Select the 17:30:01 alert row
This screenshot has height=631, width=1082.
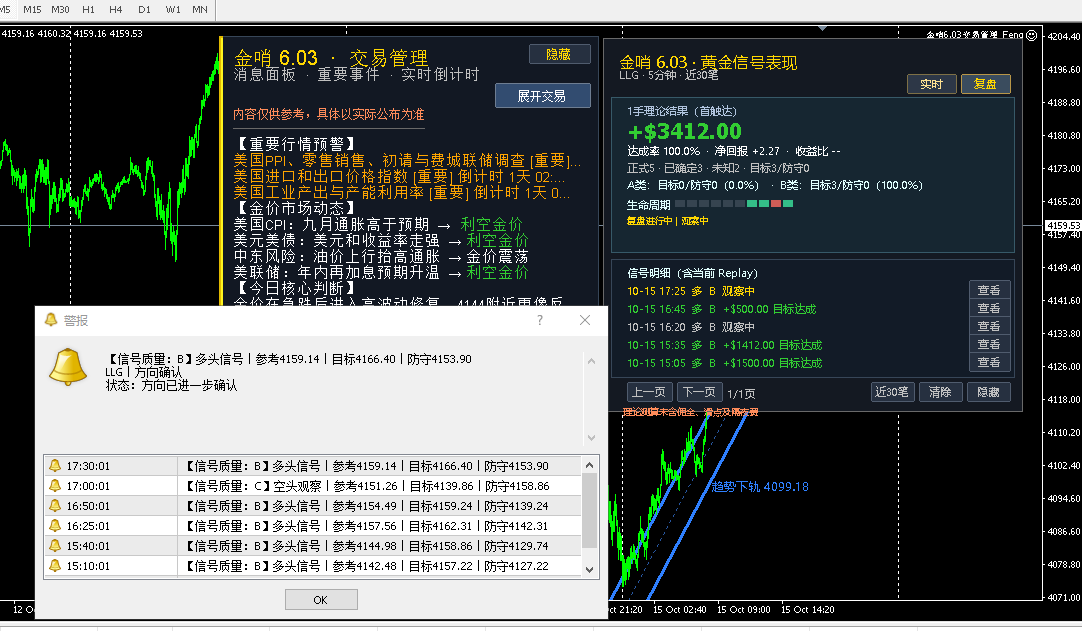(313, 466)
